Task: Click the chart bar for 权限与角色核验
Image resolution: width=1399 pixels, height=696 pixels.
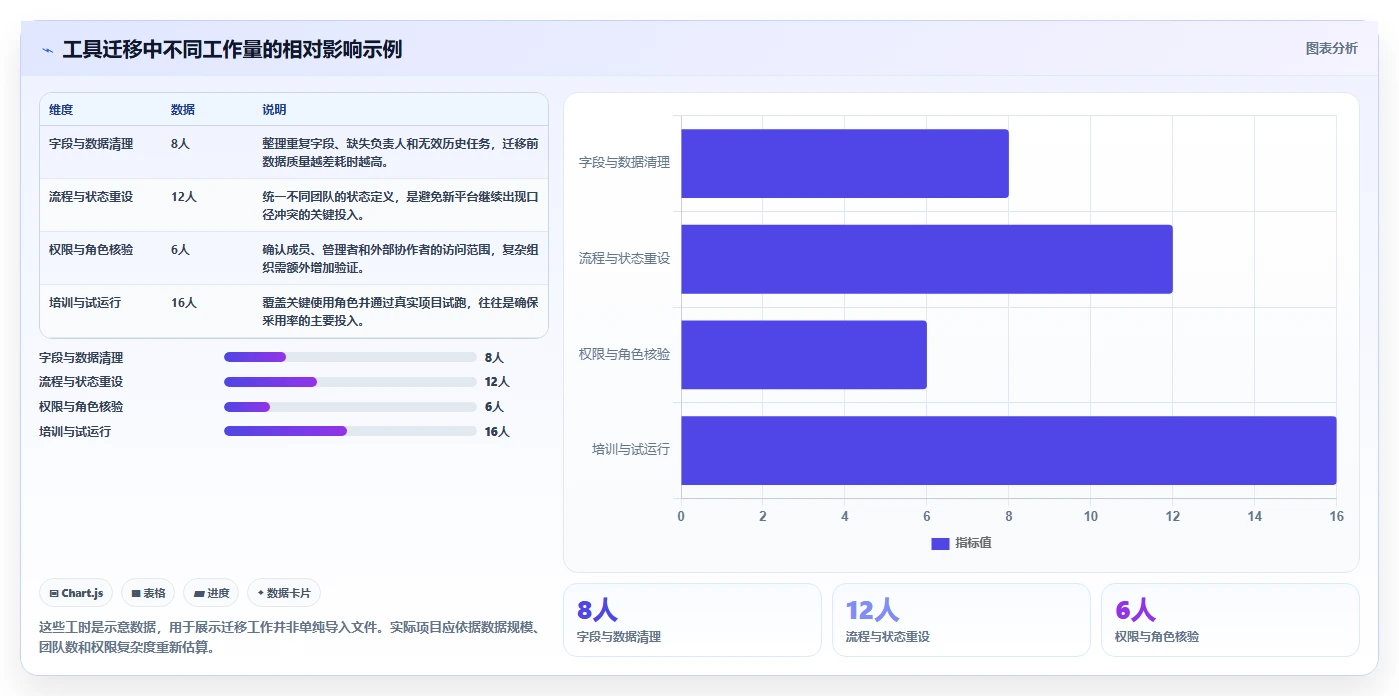Action: click(x=804, y=355)
